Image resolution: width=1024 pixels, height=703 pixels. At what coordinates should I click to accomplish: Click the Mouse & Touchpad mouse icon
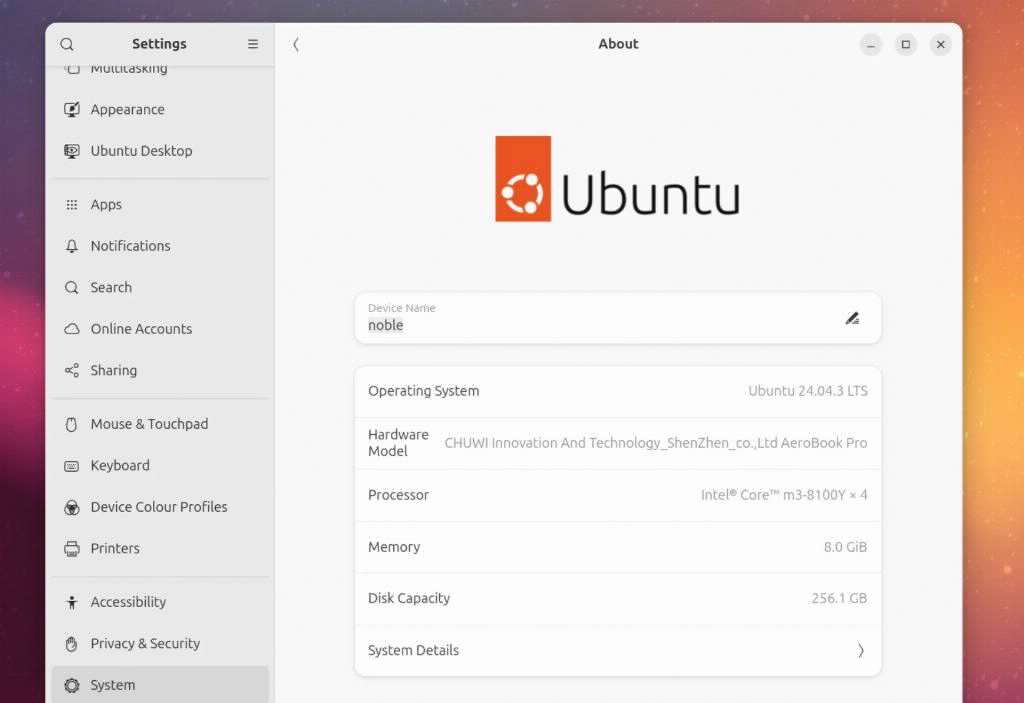(72, 424)
